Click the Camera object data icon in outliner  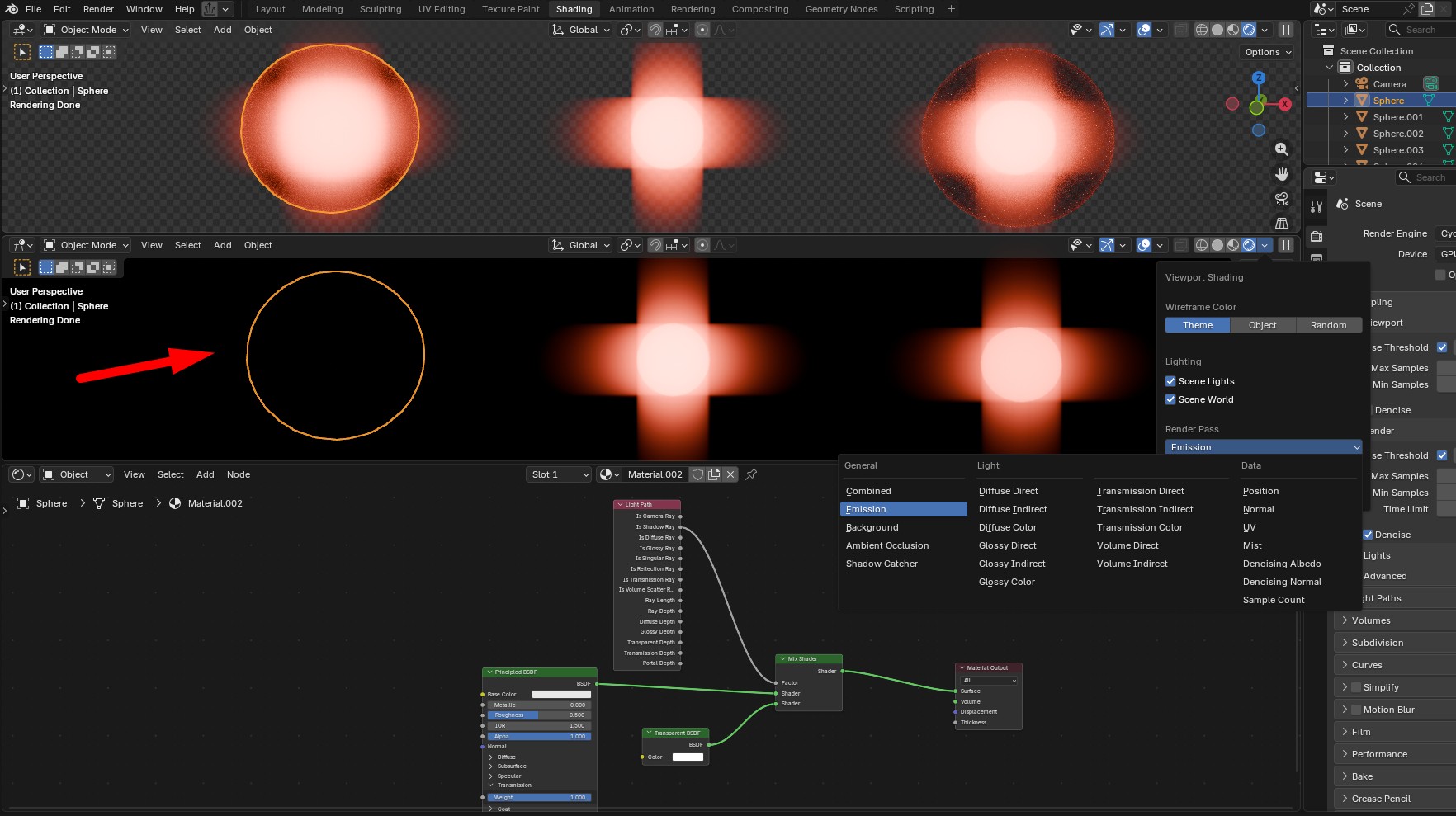pyautogui.click(x=1431, y=84)
